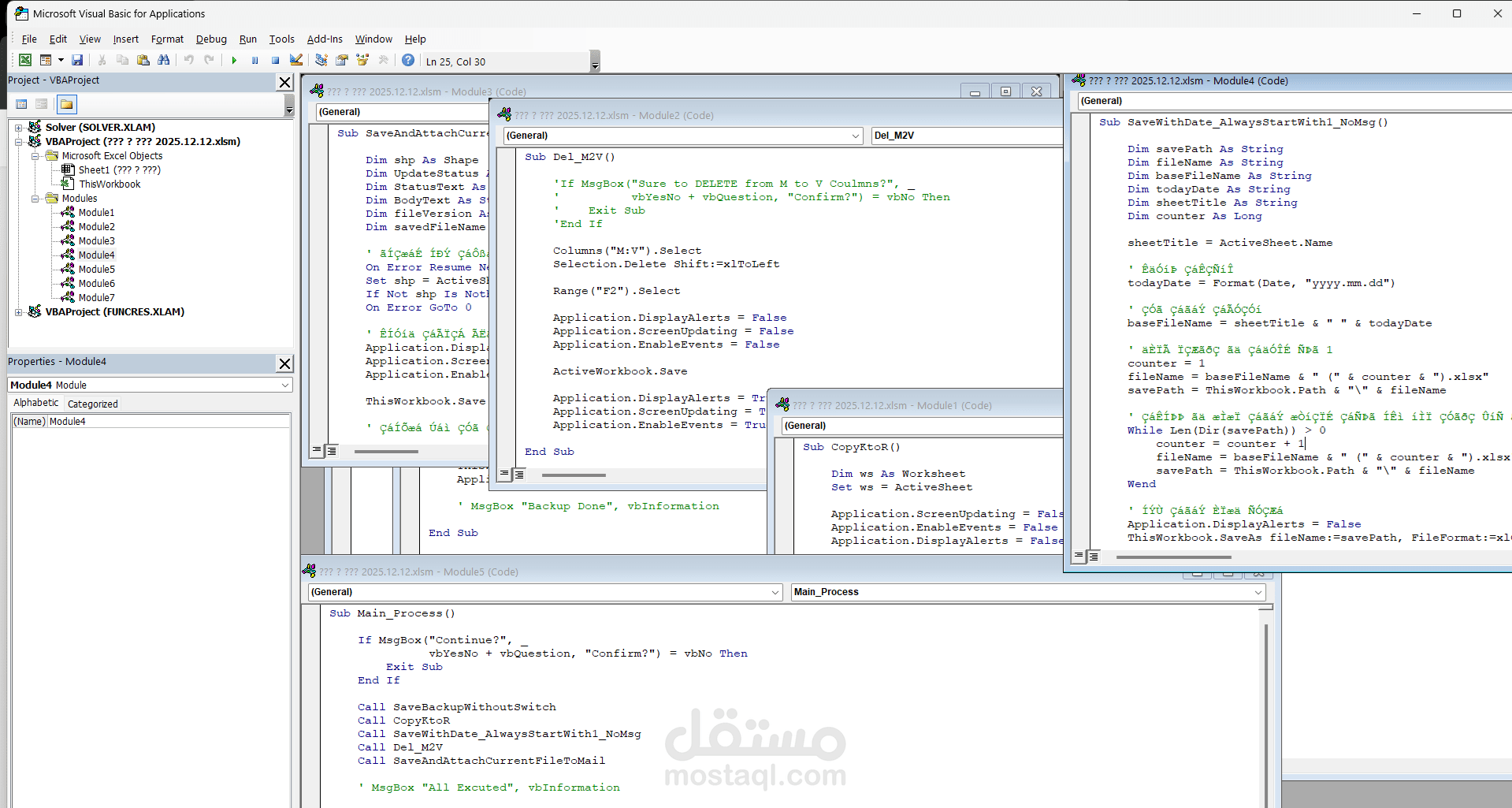Toggle Folders view in Project pane
1512x808 pixels.
(x=67, y=104)
